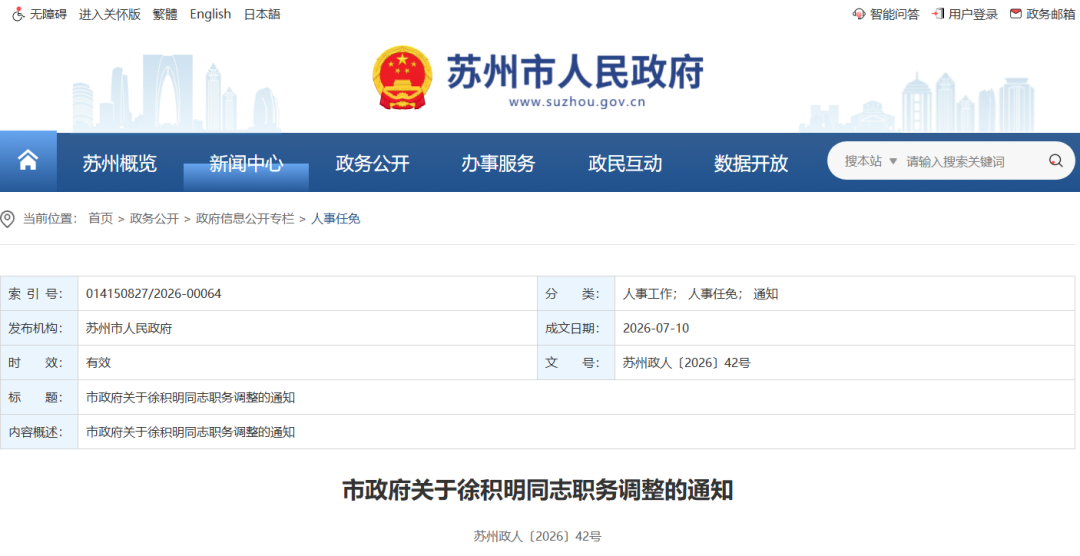
Task: Click the national emblem logo
Action: click(402, 77)
